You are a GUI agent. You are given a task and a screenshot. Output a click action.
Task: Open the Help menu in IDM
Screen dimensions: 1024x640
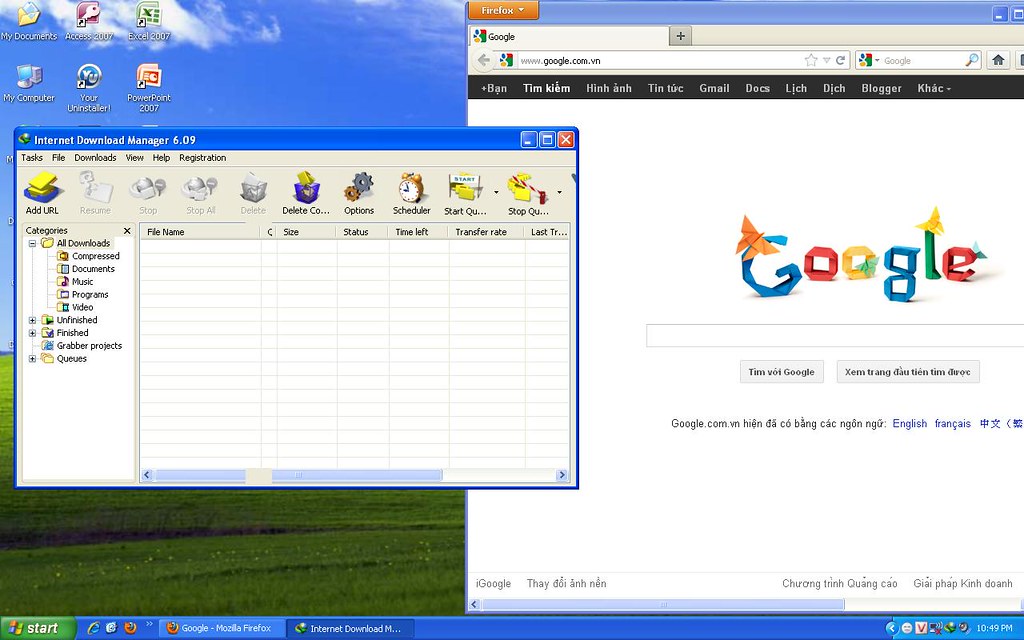tap(161, 158)
